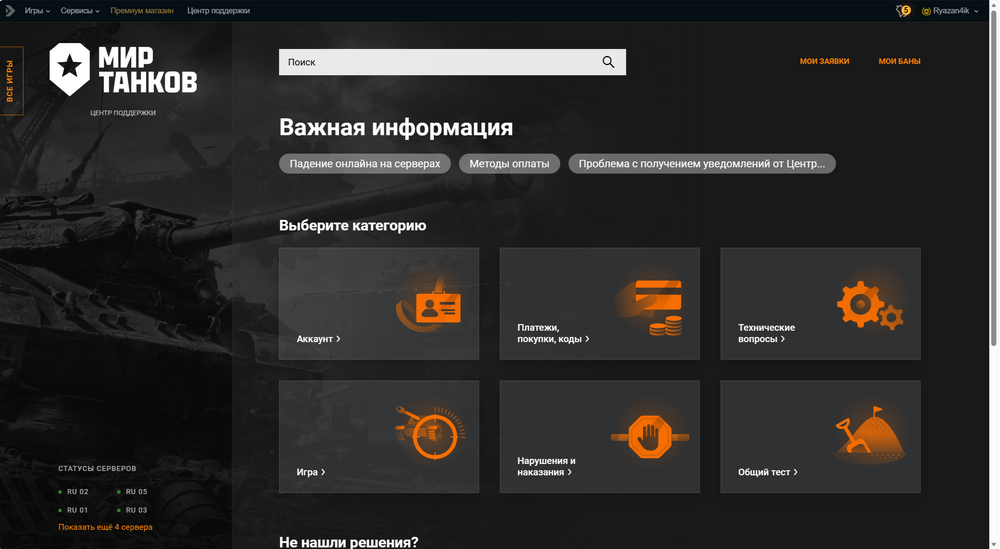Open the Игра category link
Screen dimensions: 1000x549
(x=311, y=472)
